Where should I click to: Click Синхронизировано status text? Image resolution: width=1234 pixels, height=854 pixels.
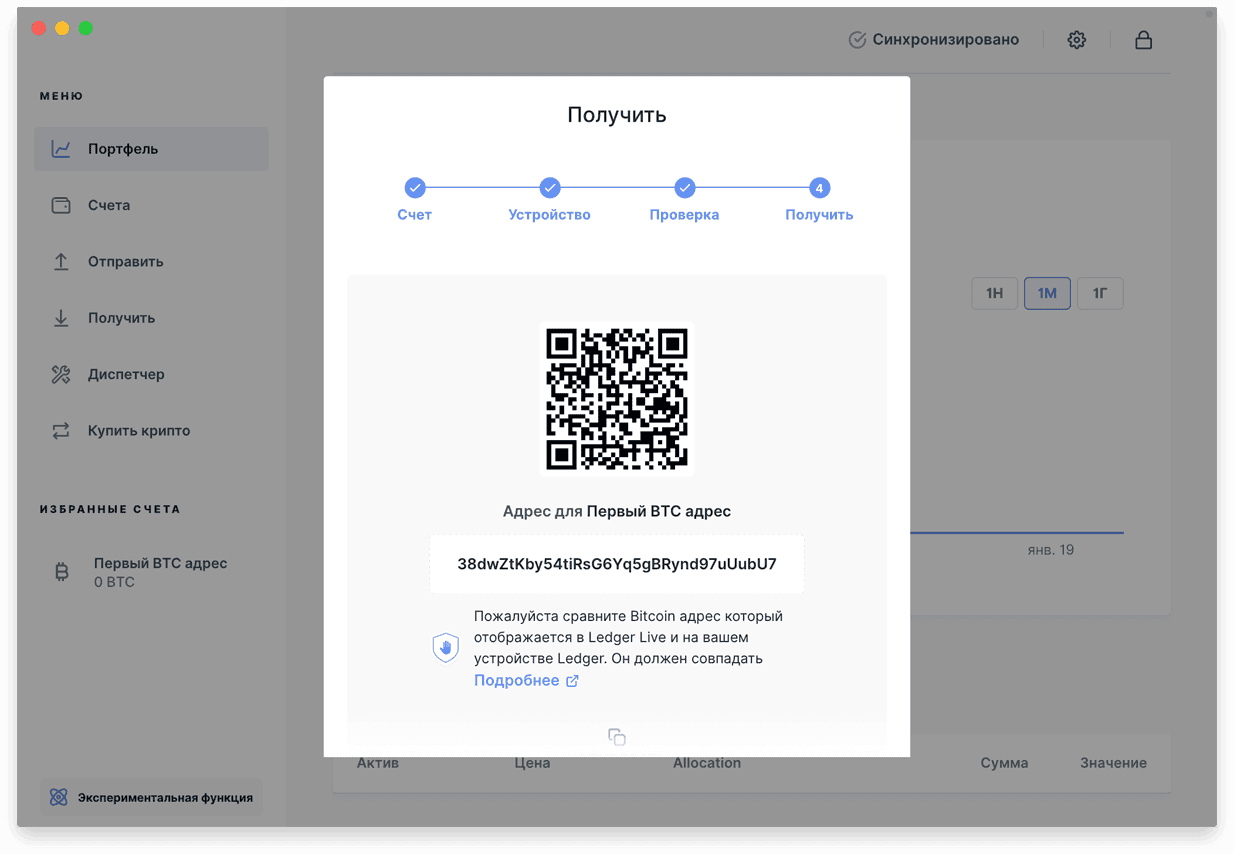point(946,40)
